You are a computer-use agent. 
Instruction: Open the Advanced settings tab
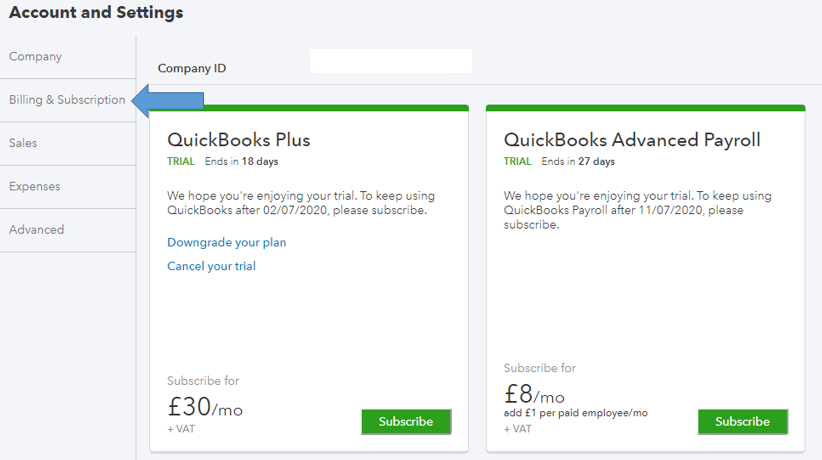[x=37, y=229]
